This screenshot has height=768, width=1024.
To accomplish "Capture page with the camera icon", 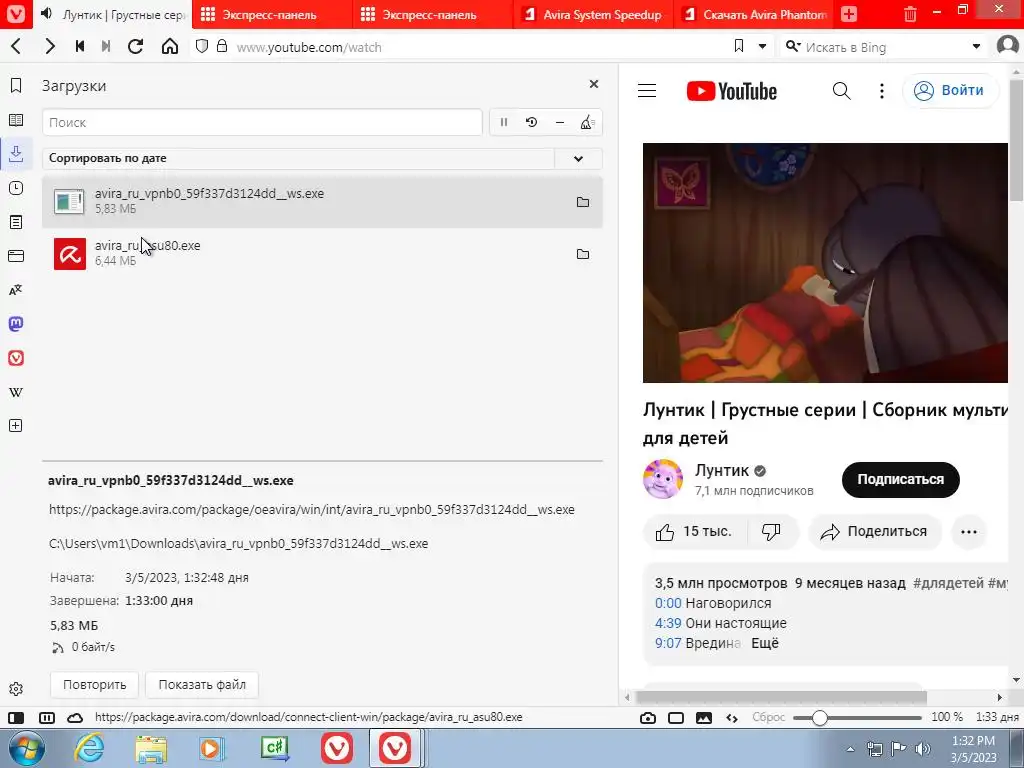I will coord(648,718).
